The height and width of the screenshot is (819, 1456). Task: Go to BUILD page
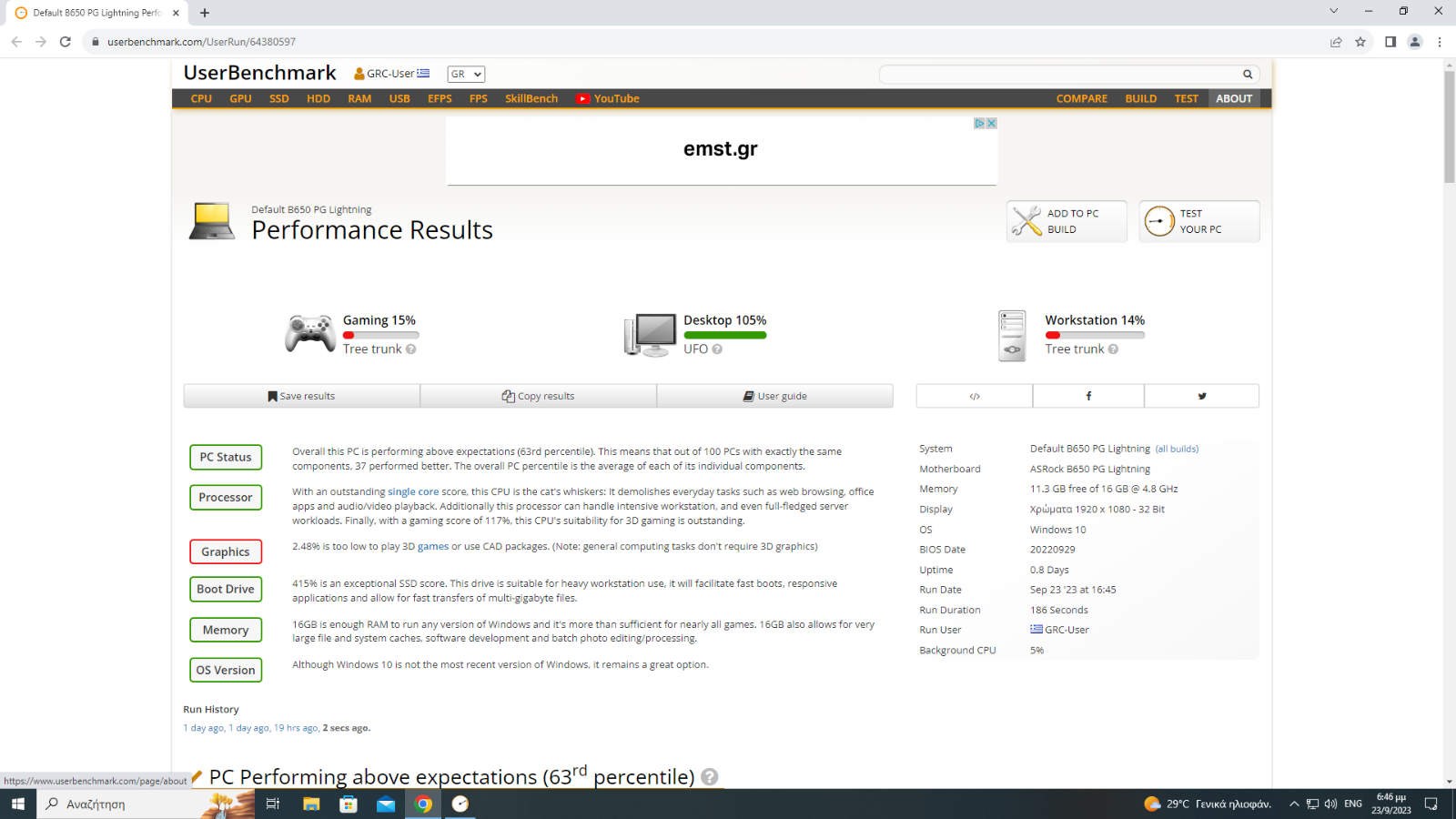[1141, 98]
